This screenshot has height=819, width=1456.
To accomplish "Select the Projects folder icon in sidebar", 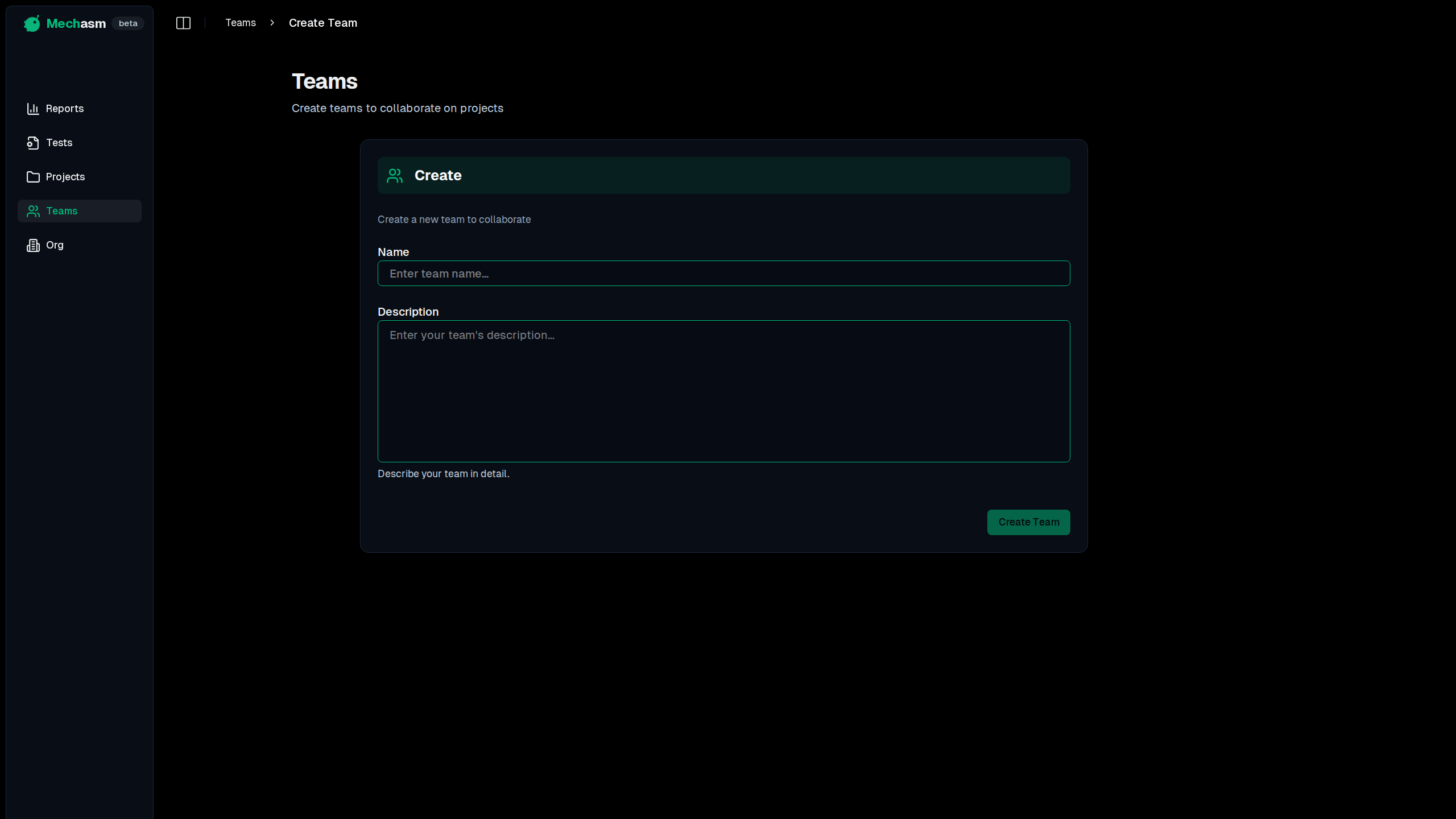I will pos(32,176).
